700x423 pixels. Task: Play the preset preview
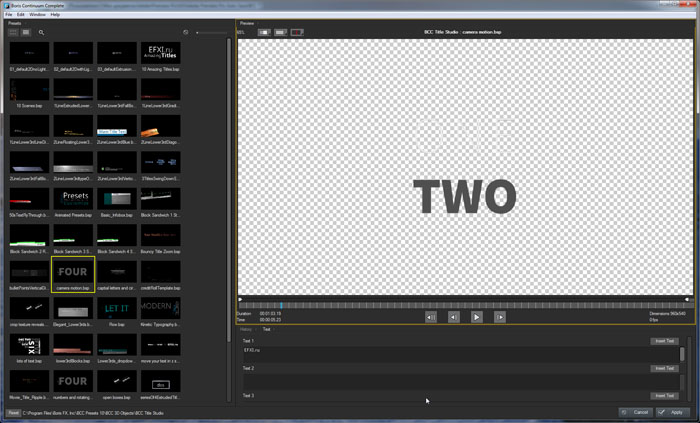[476, 317]
